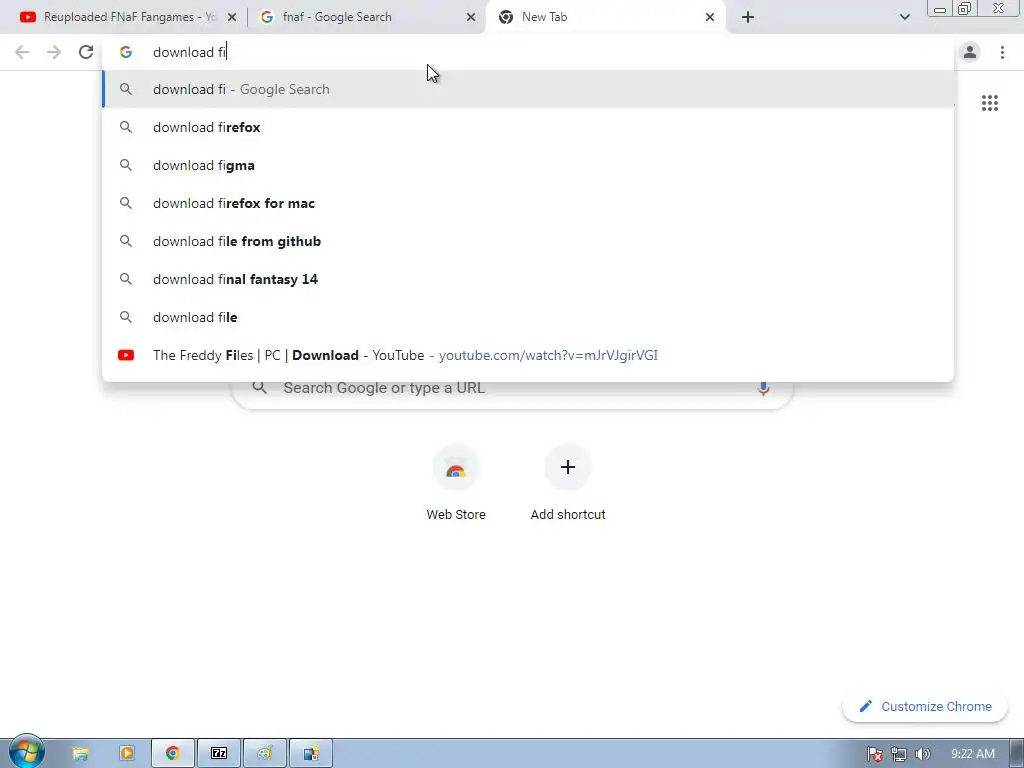
Task: Close the Reuploaded FNaF Fangames tab
Action: [x=232, y=17]
